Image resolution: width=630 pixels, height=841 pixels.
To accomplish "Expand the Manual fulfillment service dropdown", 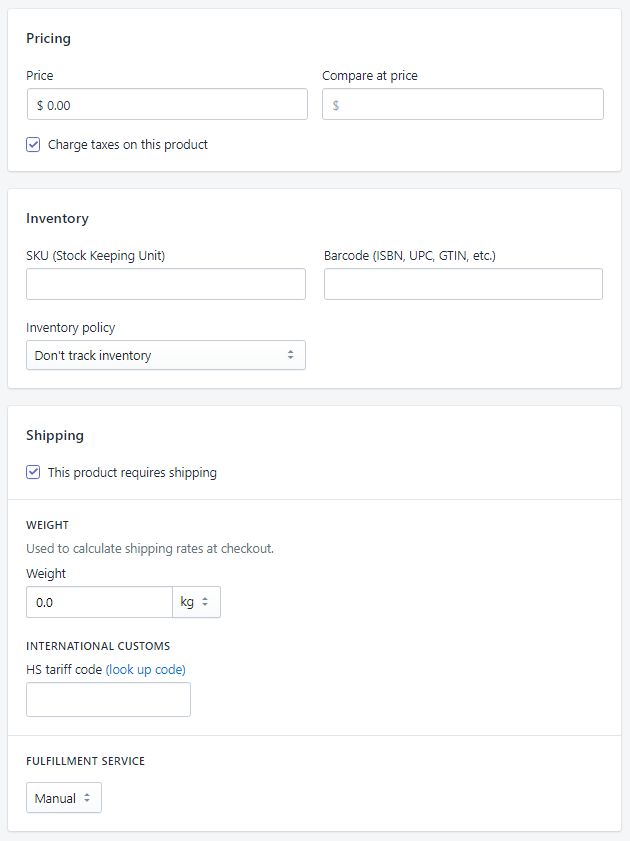I will [64, 798].
